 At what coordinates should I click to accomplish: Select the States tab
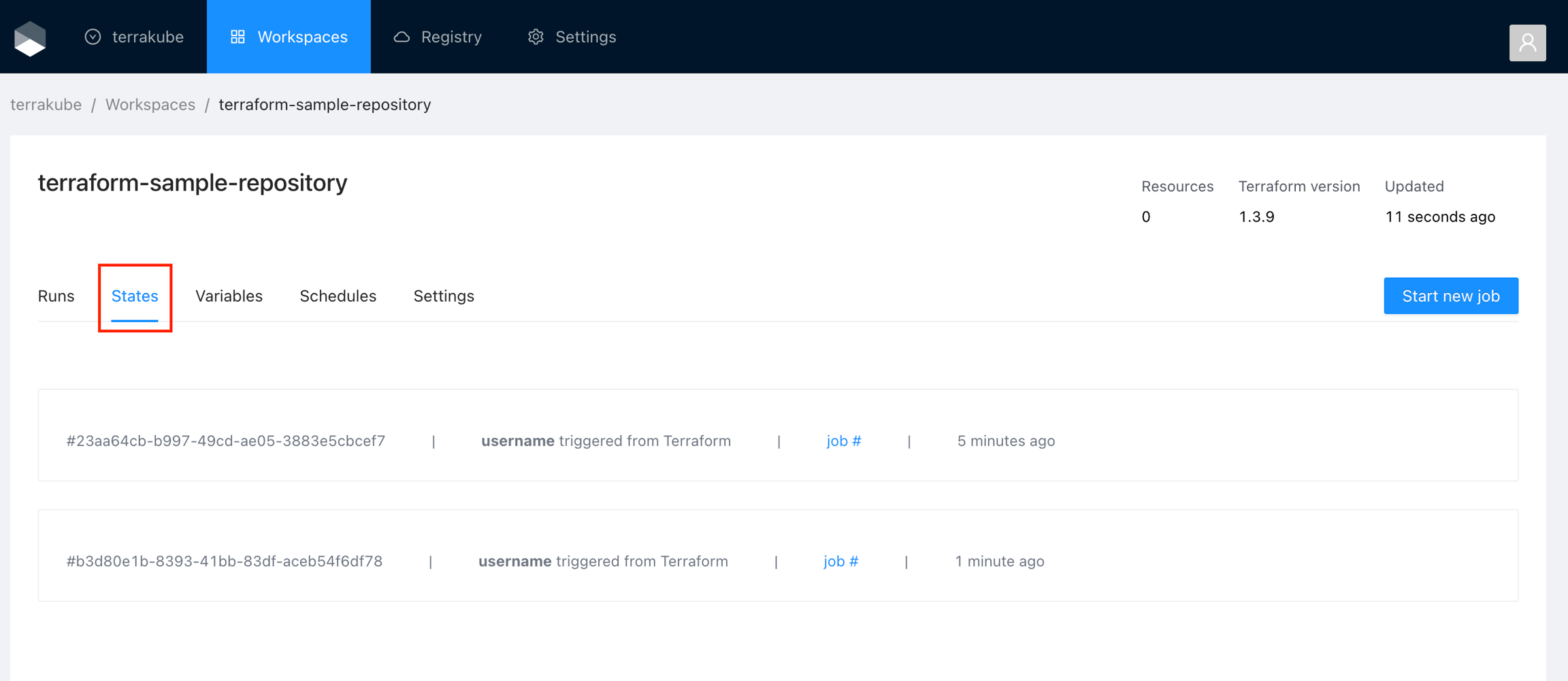pyautogui.click(x=135, y=296)
